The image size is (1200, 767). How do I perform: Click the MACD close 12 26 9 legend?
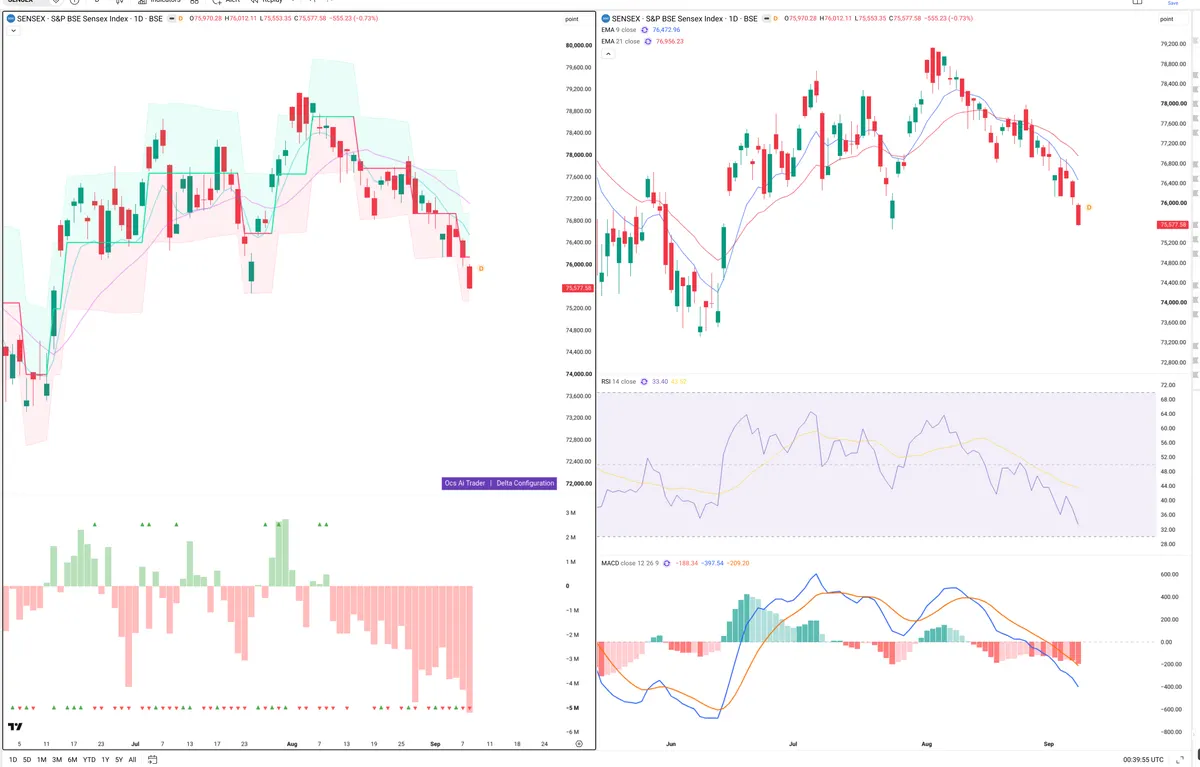tap(630, 563)
